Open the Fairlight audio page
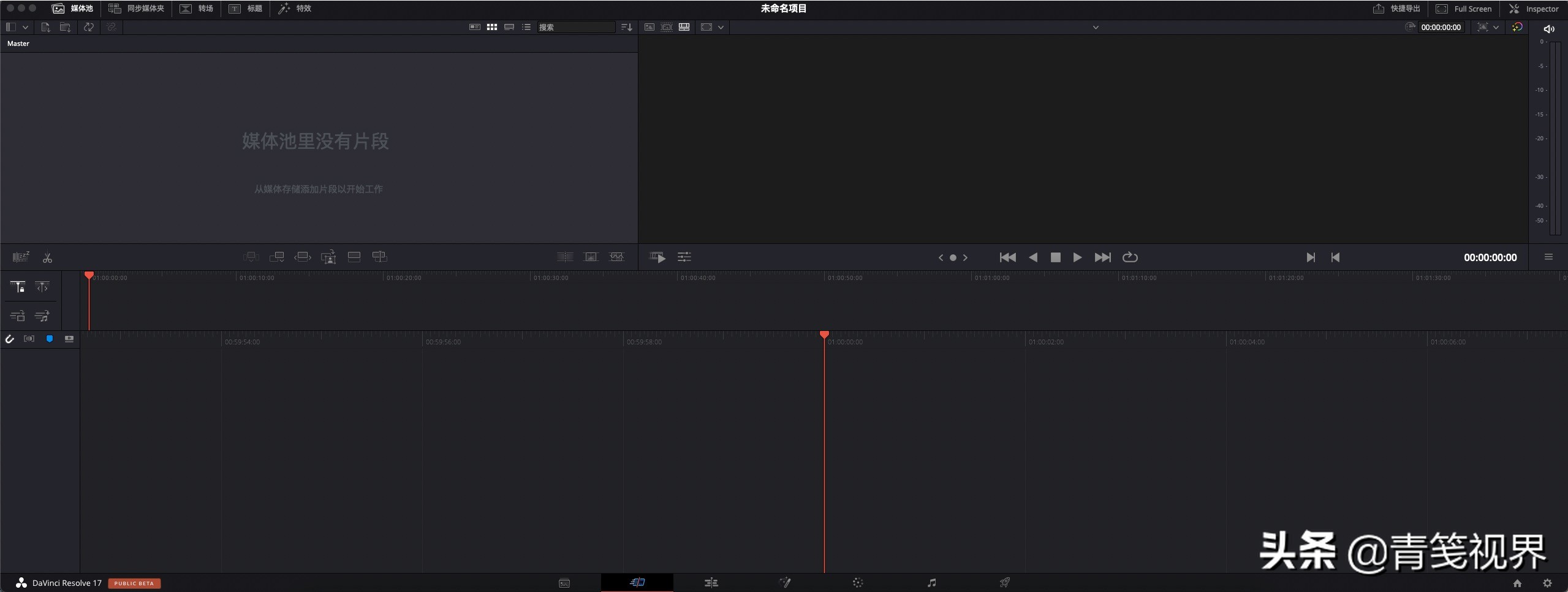Image resolution: width=1568 pixels, height=592 pixels. click(931, 583)
